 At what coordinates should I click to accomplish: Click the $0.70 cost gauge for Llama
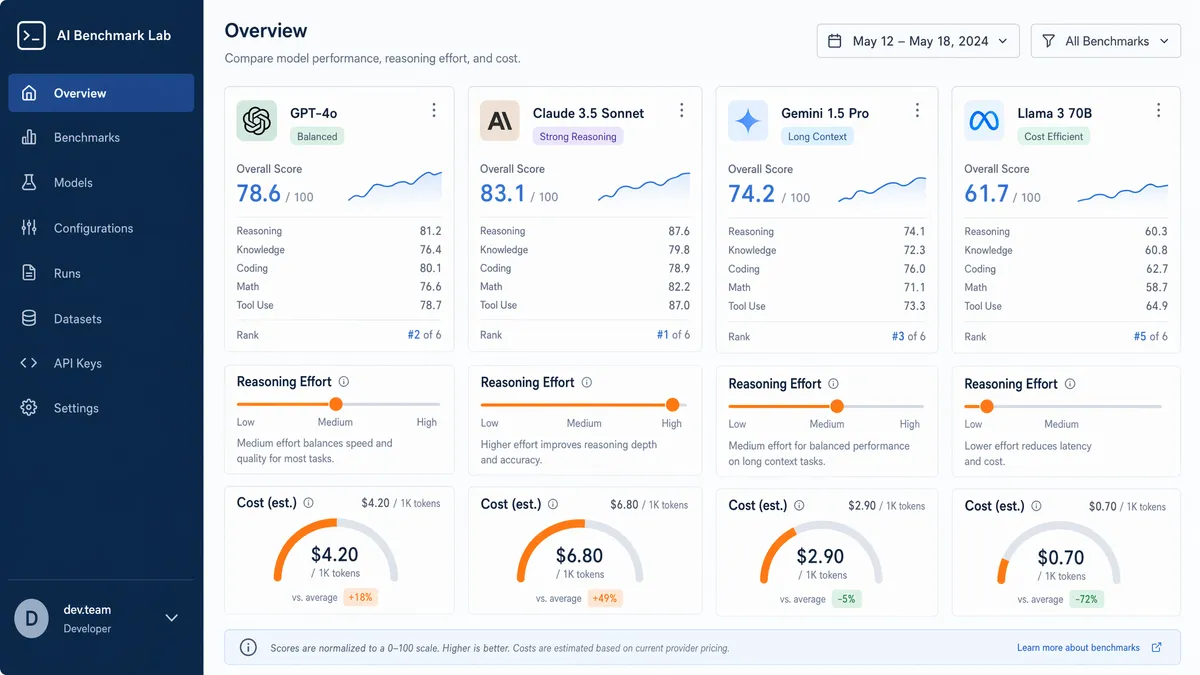pos(1061,554)
